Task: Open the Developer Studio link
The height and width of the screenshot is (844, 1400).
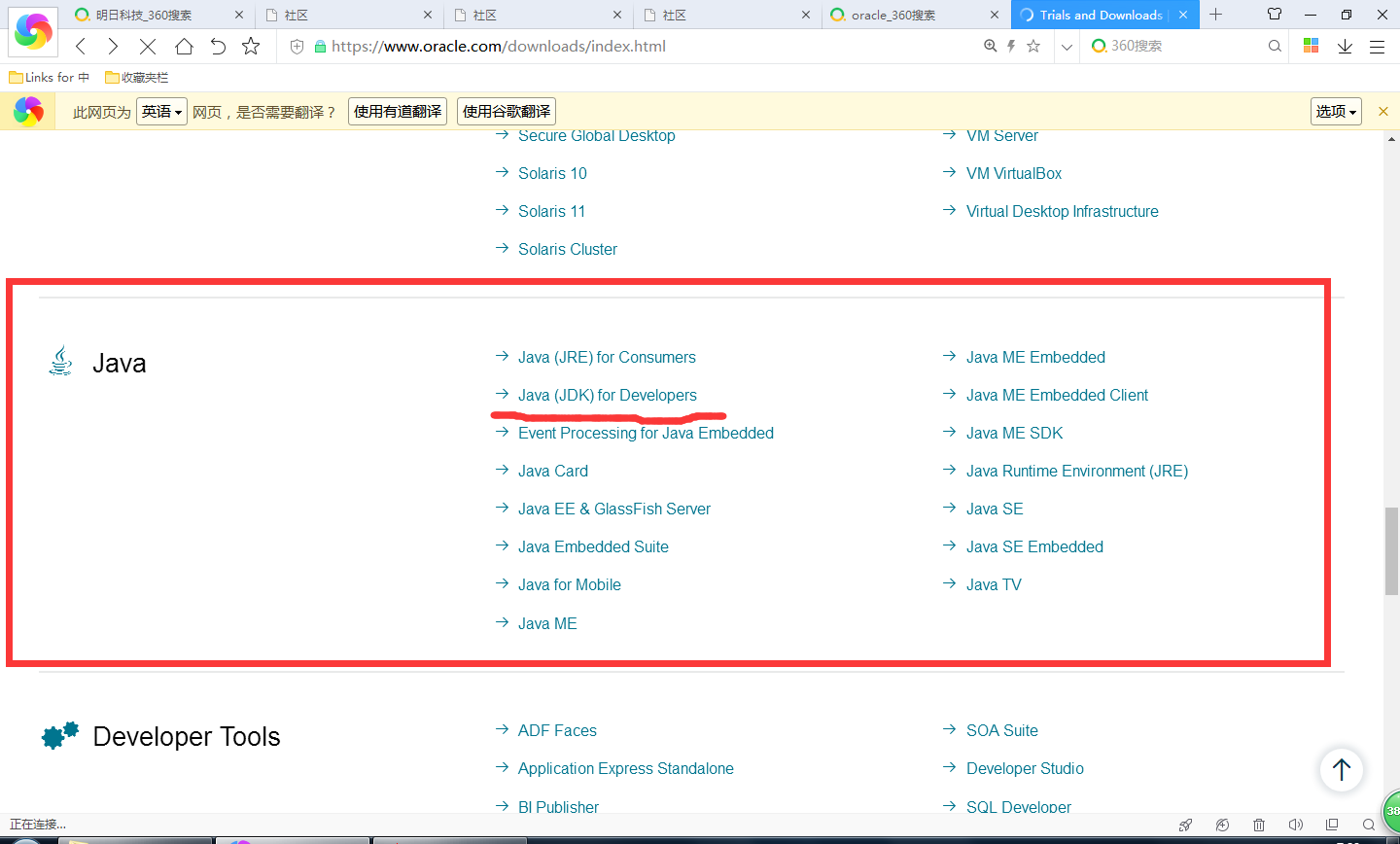Action: pos(1025,768)
